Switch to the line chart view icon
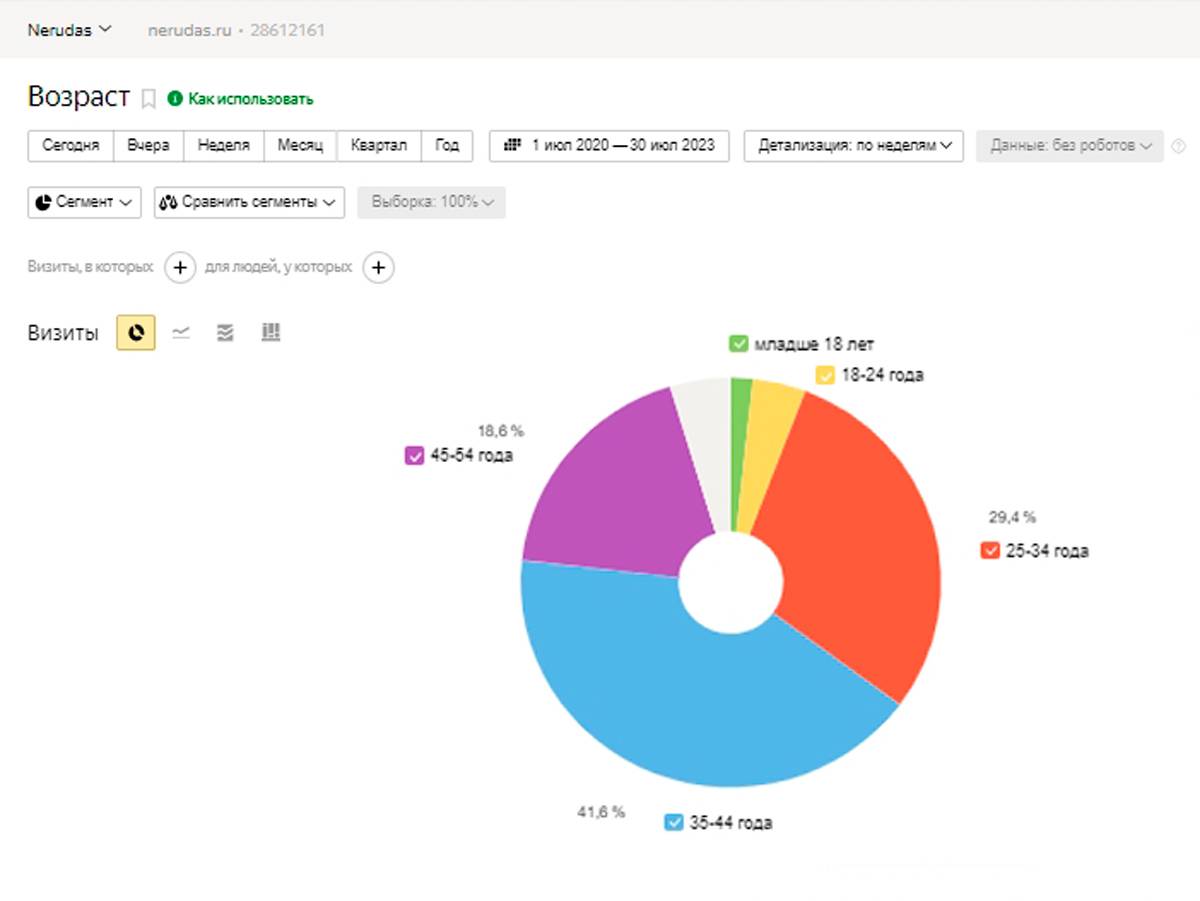 click(x=181, y=333)
